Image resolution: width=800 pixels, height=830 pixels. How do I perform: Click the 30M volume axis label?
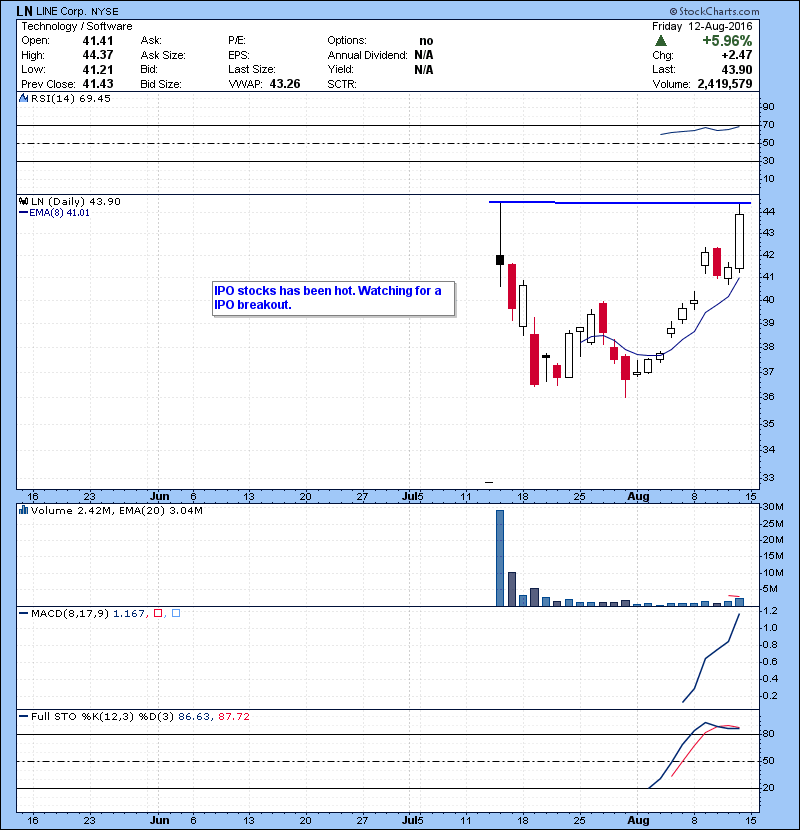(x=773, y=507)
